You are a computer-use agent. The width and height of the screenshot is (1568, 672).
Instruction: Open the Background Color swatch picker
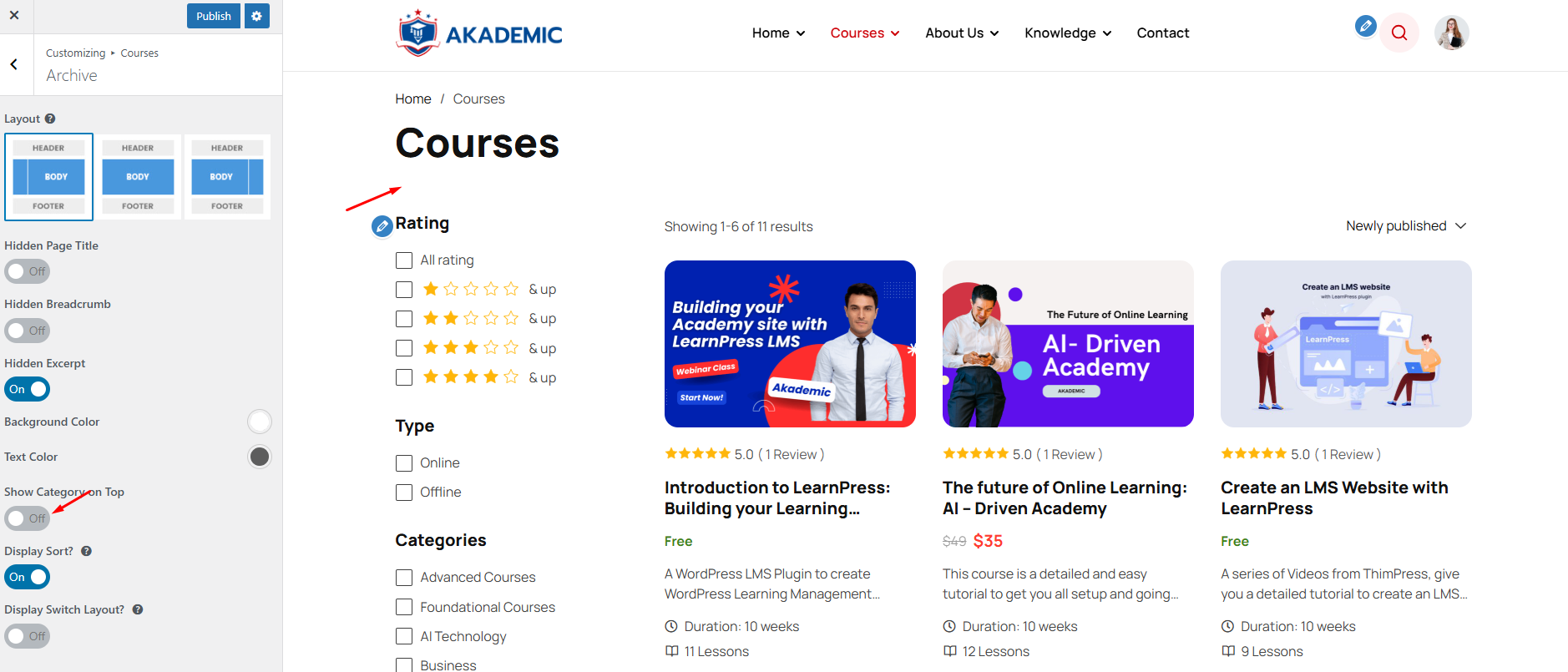tap(260, 422)
